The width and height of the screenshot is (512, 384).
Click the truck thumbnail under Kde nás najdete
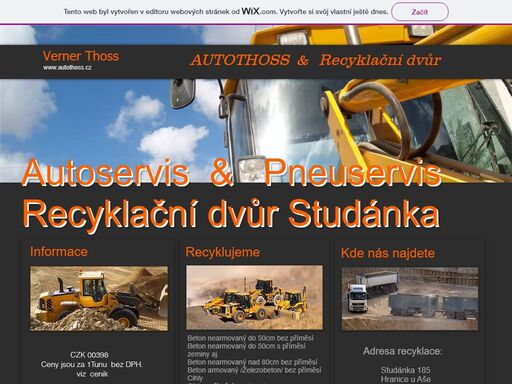pos(410,298)
